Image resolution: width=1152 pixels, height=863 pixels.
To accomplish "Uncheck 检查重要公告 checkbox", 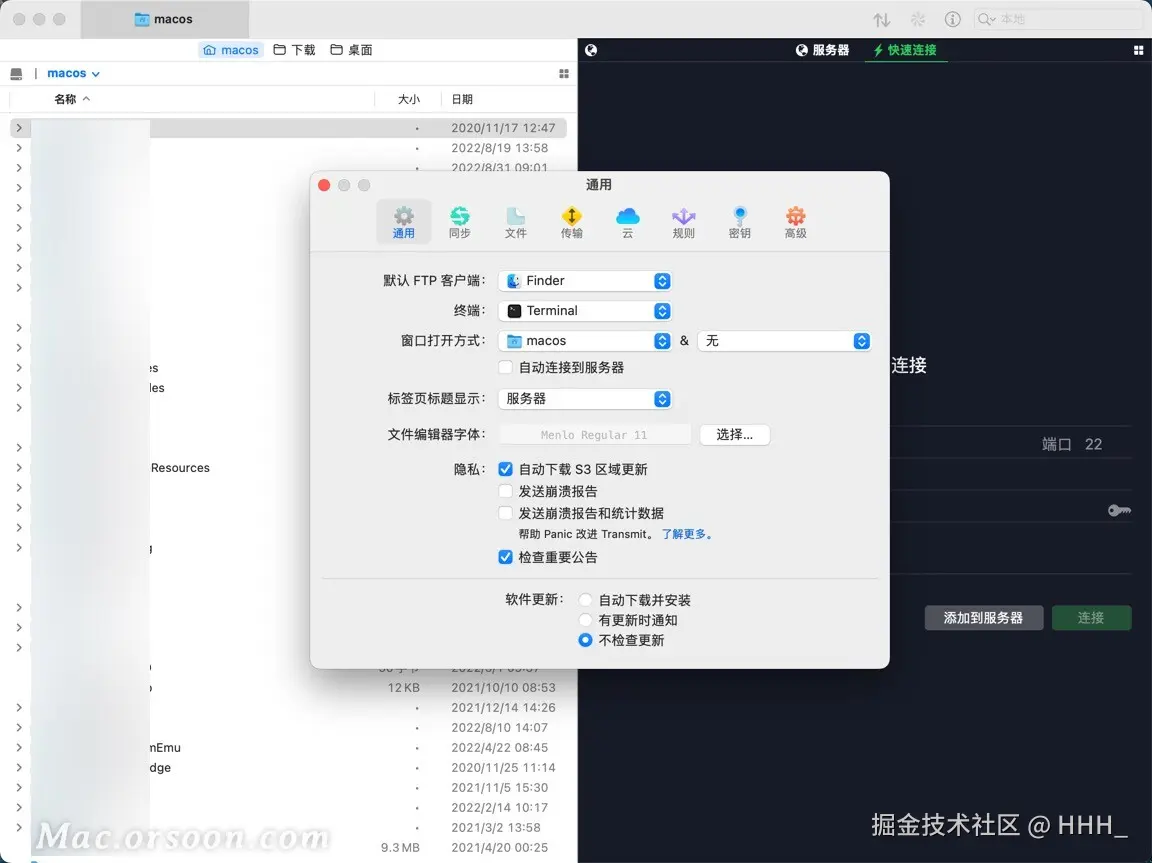I will pyautogui.click(x=505, y=557).
